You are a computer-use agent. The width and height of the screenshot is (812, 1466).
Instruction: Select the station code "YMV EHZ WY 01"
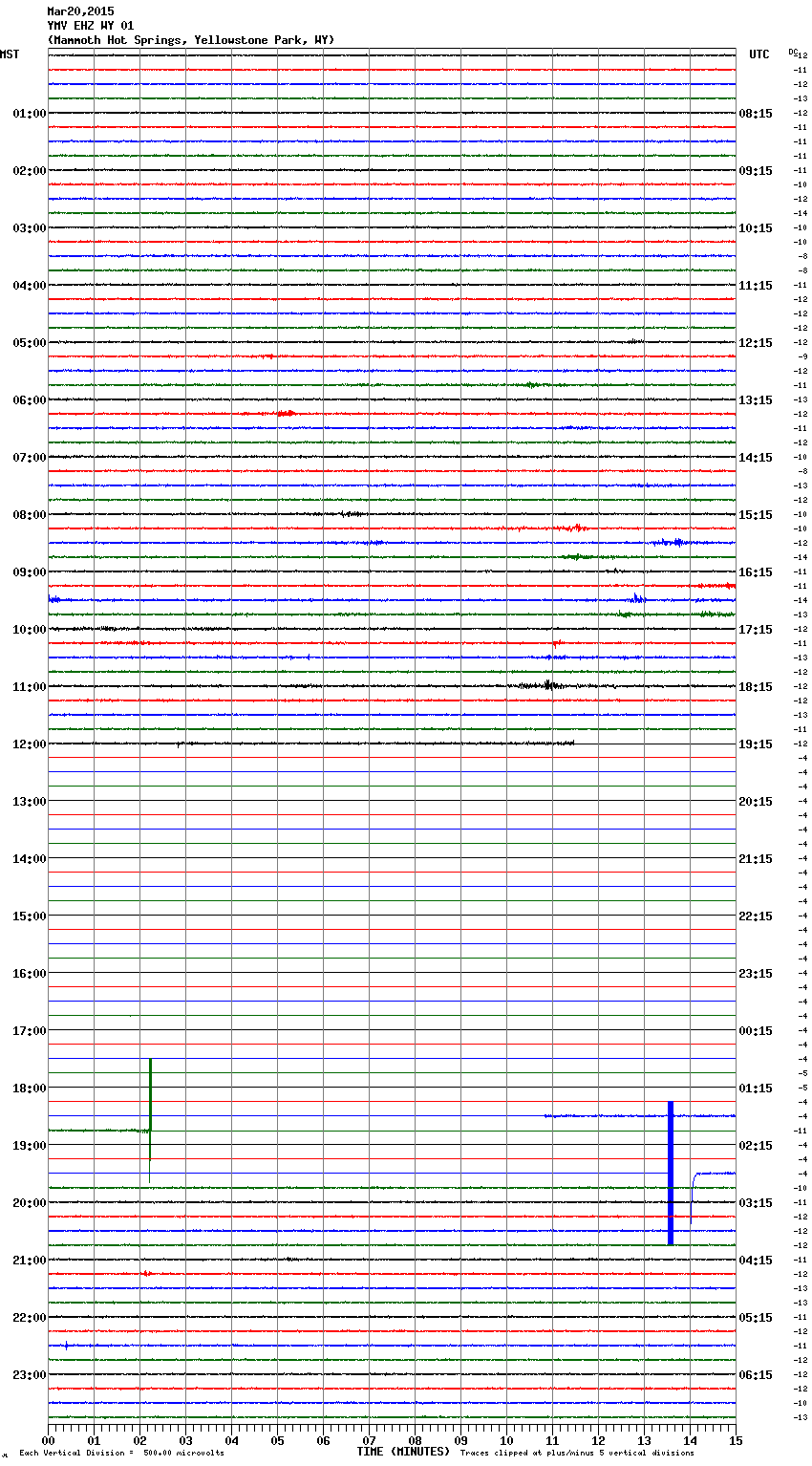click(91, 26)
